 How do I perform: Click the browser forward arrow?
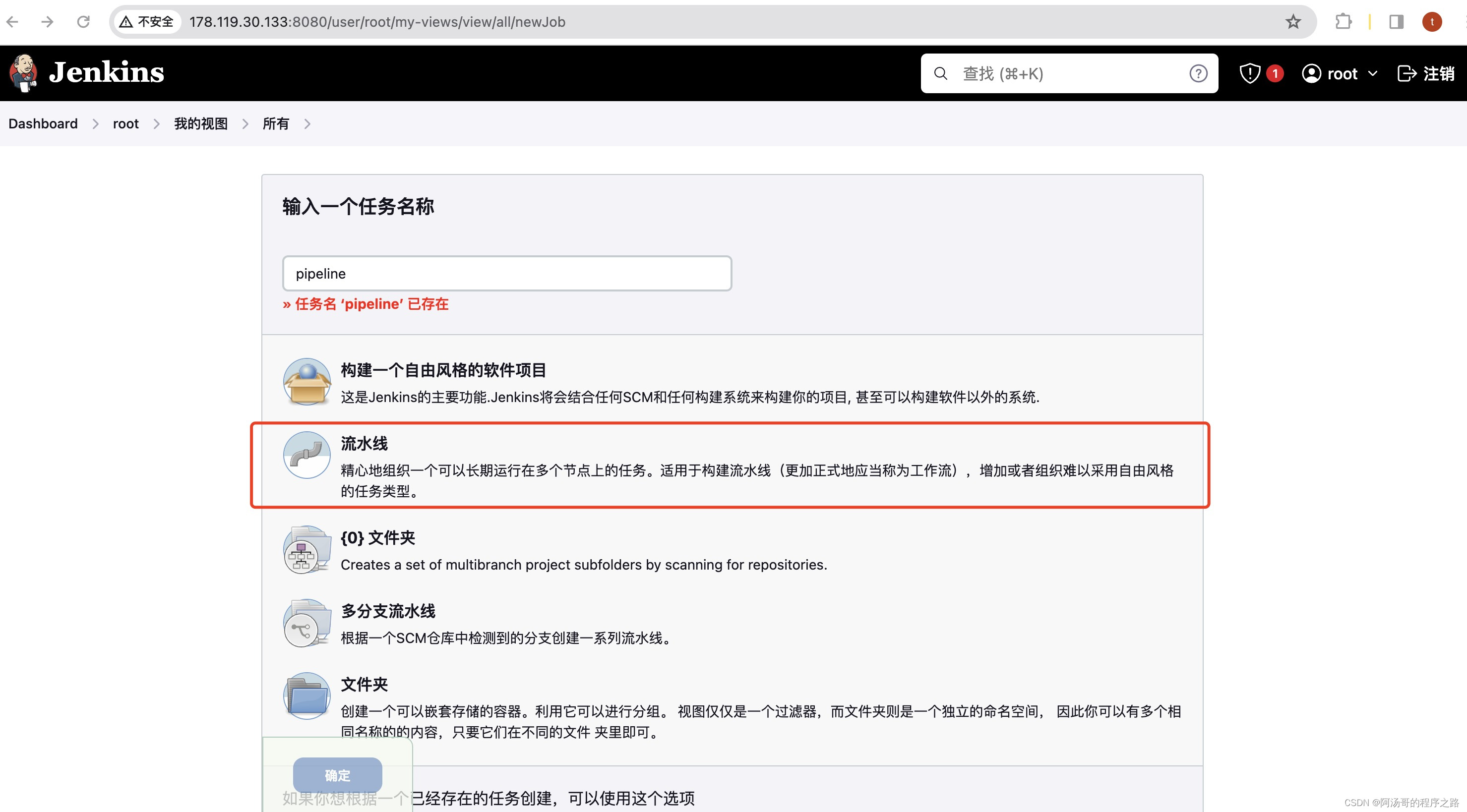pos(48,22)
